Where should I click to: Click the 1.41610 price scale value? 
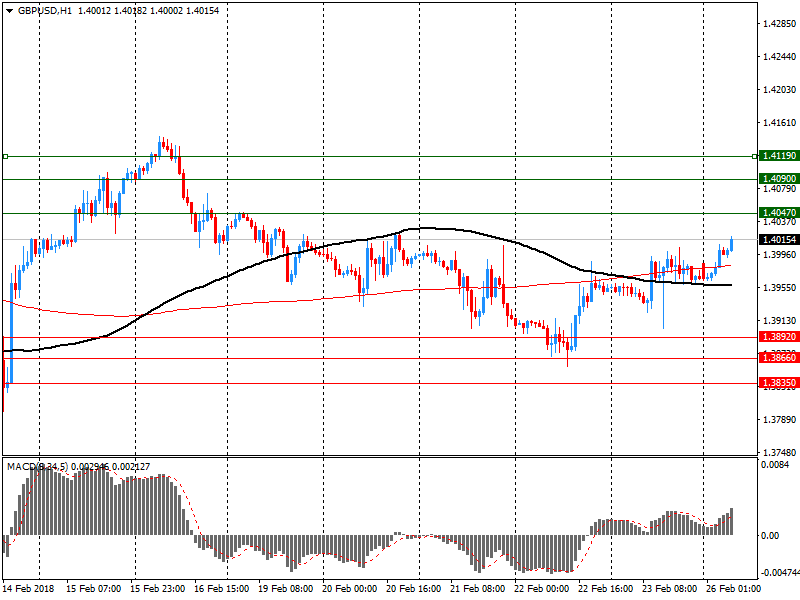(779, 123)
